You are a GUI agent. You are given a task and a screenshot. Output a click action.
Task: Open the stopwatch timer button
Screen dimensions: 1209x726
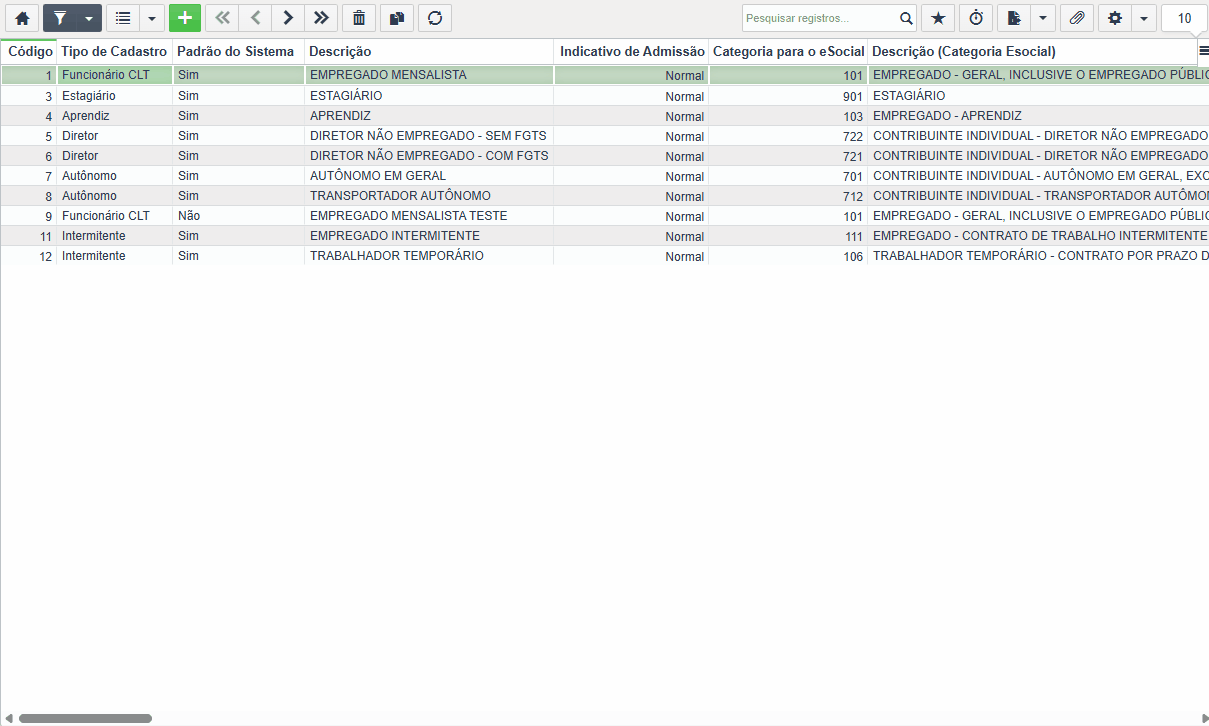976,18
